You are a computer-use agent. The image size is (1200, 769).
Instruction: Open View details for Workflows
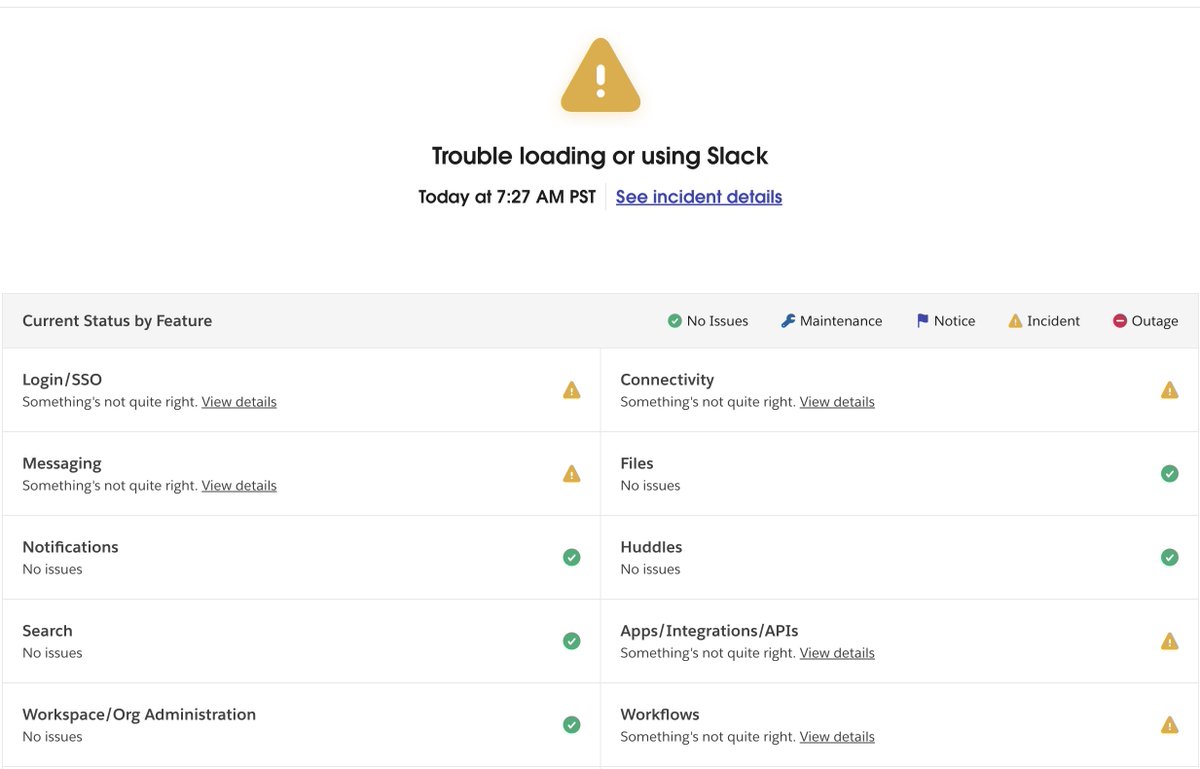click(x=837, y=737)
